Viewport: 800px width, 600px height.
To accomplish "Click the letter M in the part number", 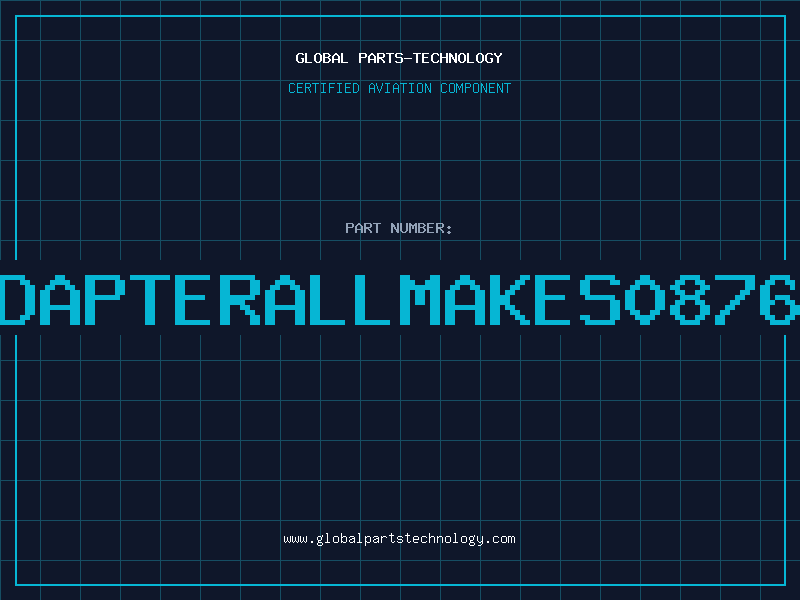I will (x=419, y=300).
